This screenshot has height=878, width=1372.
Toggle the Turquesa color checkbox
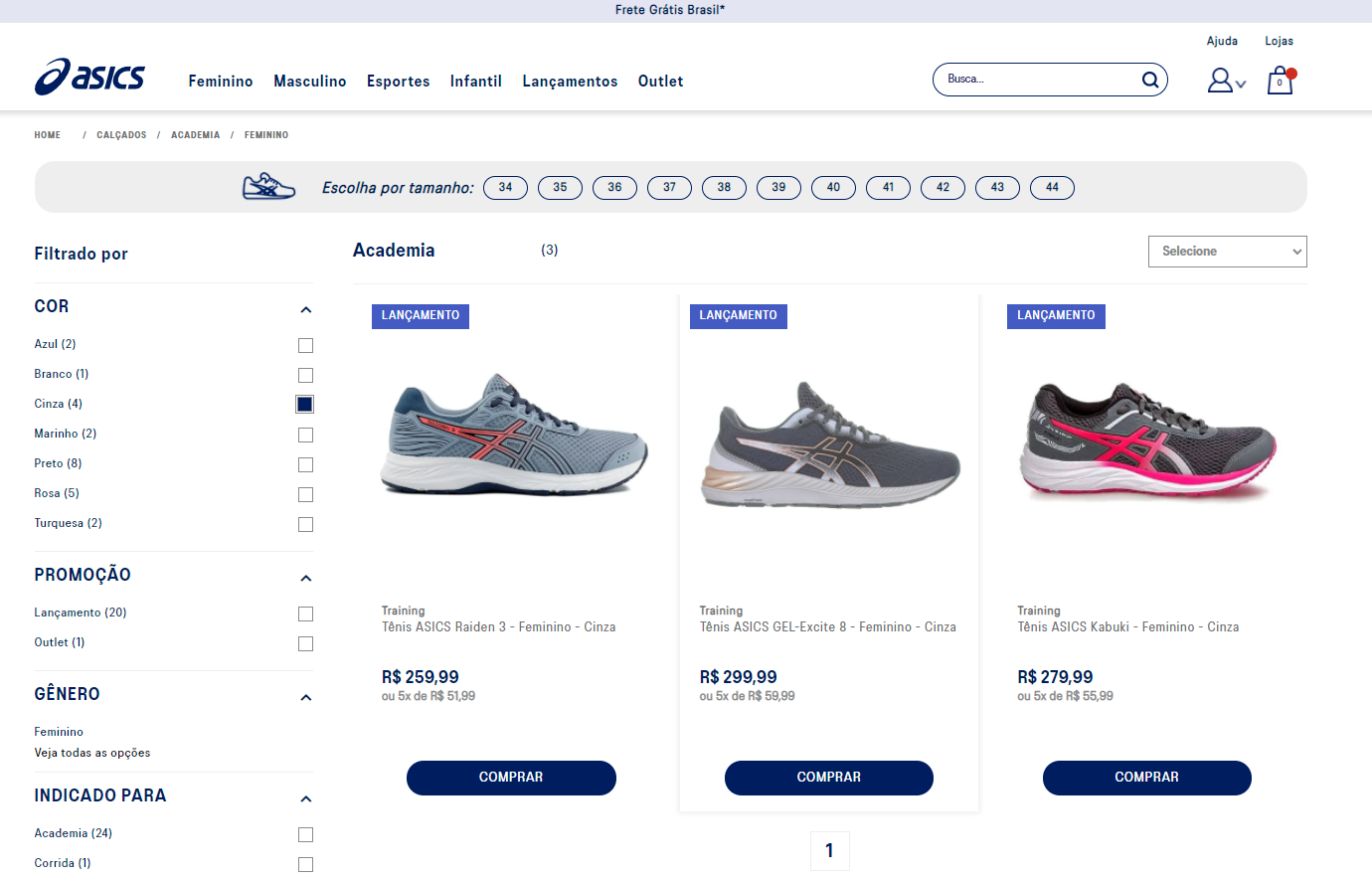pyautogui.click(x=305, y=524)
